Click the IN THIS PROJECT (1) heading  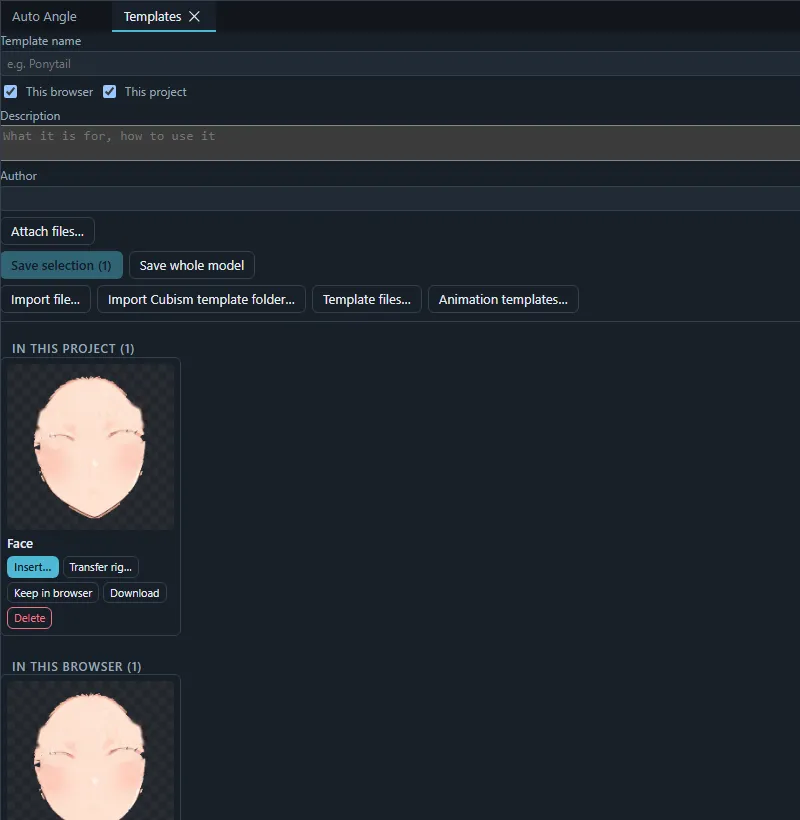[x=73, y=349]
